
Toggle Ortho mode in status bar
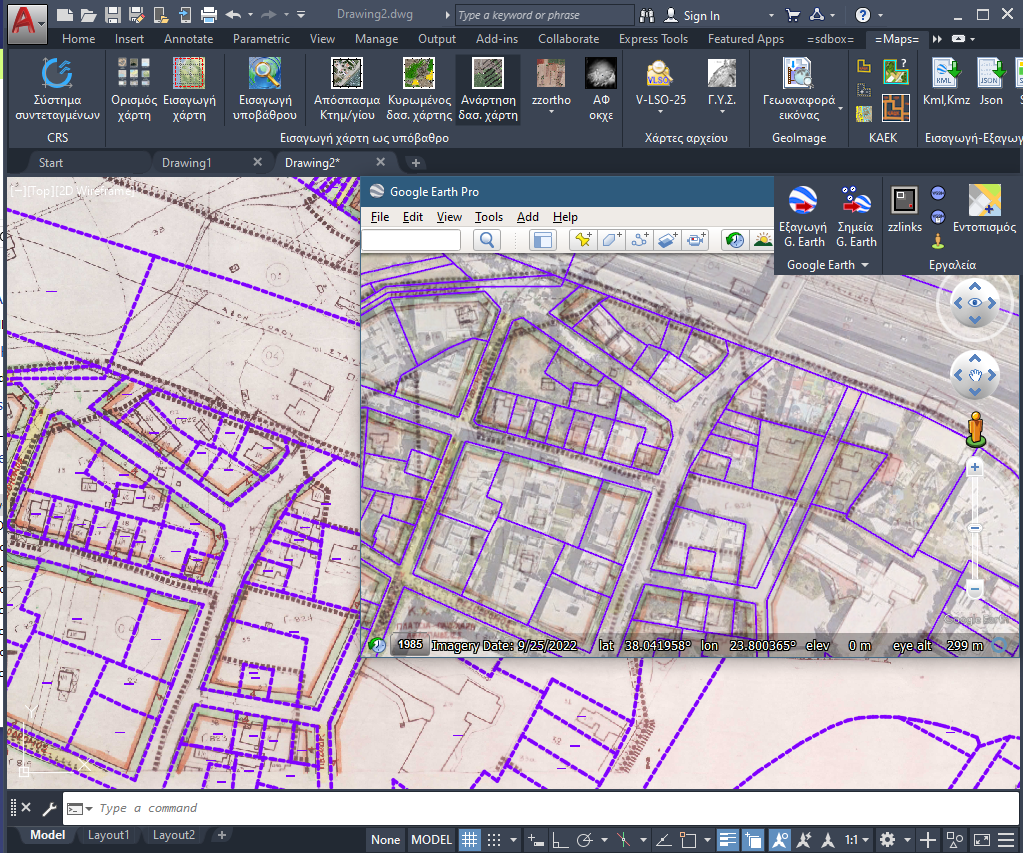[x=560, y=840]
